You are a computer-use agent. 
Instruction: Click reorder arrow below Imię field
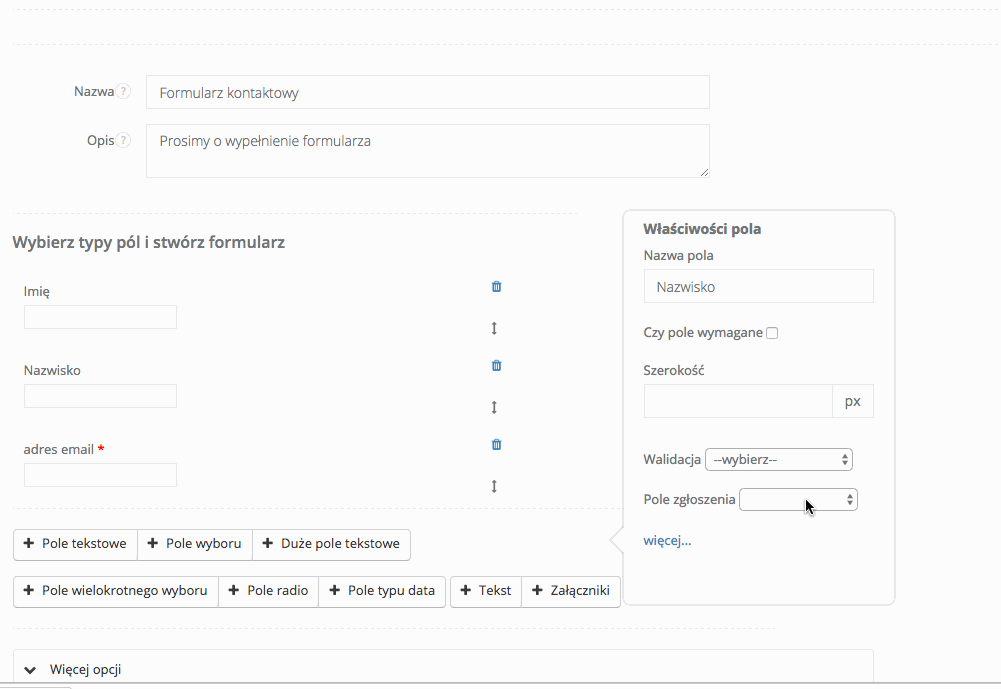tap(494, 328)
